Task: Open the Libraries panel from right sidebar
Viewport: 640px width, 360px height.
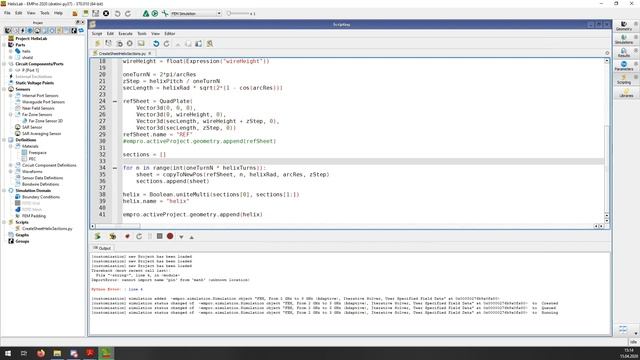Action: 626,93
